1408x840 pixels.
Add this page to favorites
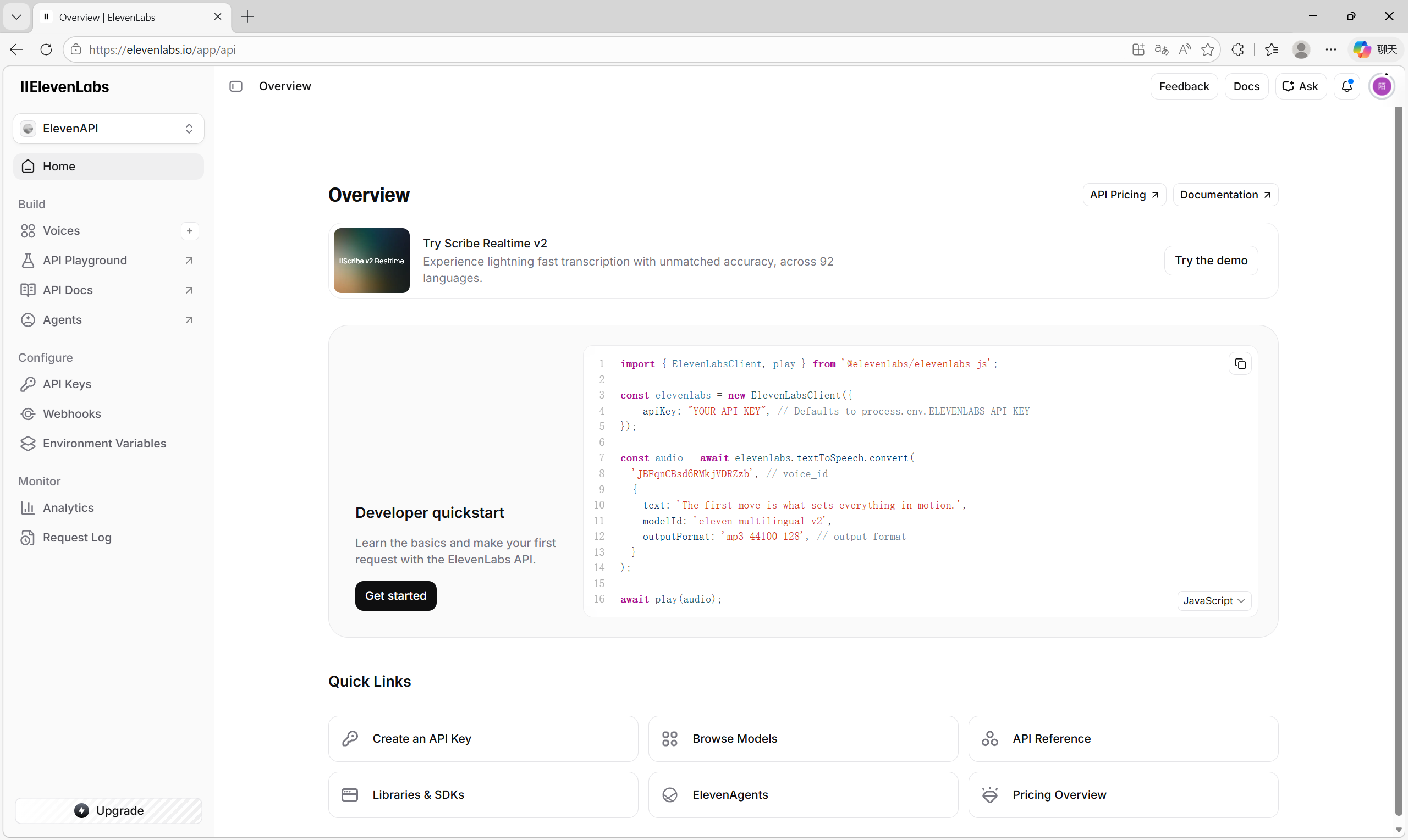coord(1208,49)
